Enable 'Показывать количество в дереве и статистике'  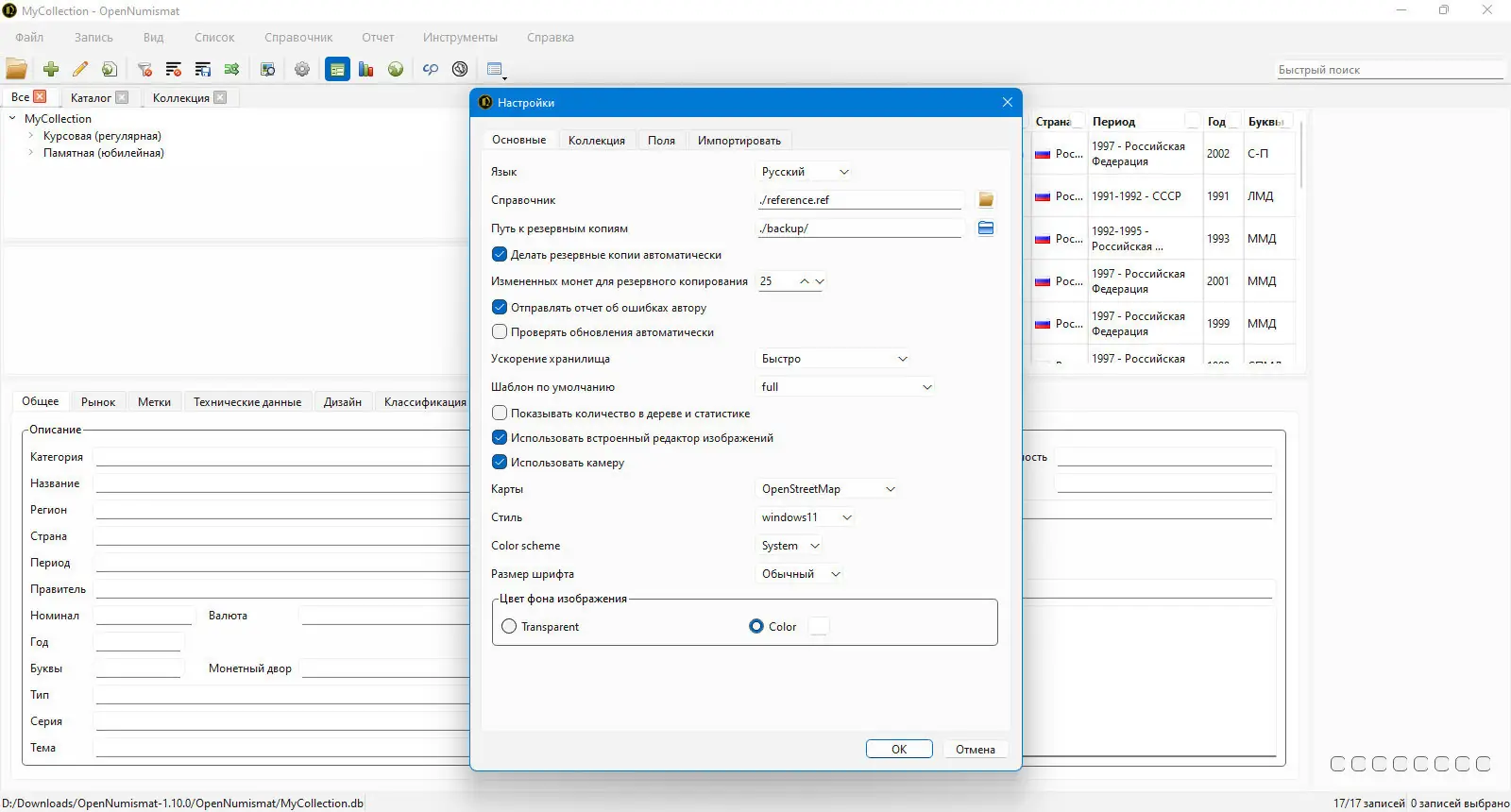click(500, 413)
